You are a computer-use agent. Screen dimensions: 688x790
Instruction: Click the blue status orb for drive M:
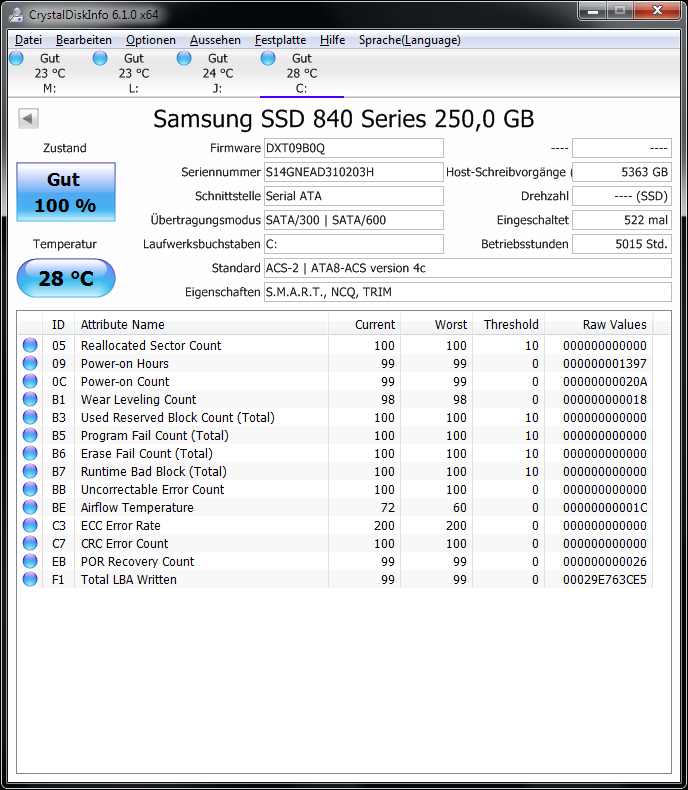[x=17, y=58]
